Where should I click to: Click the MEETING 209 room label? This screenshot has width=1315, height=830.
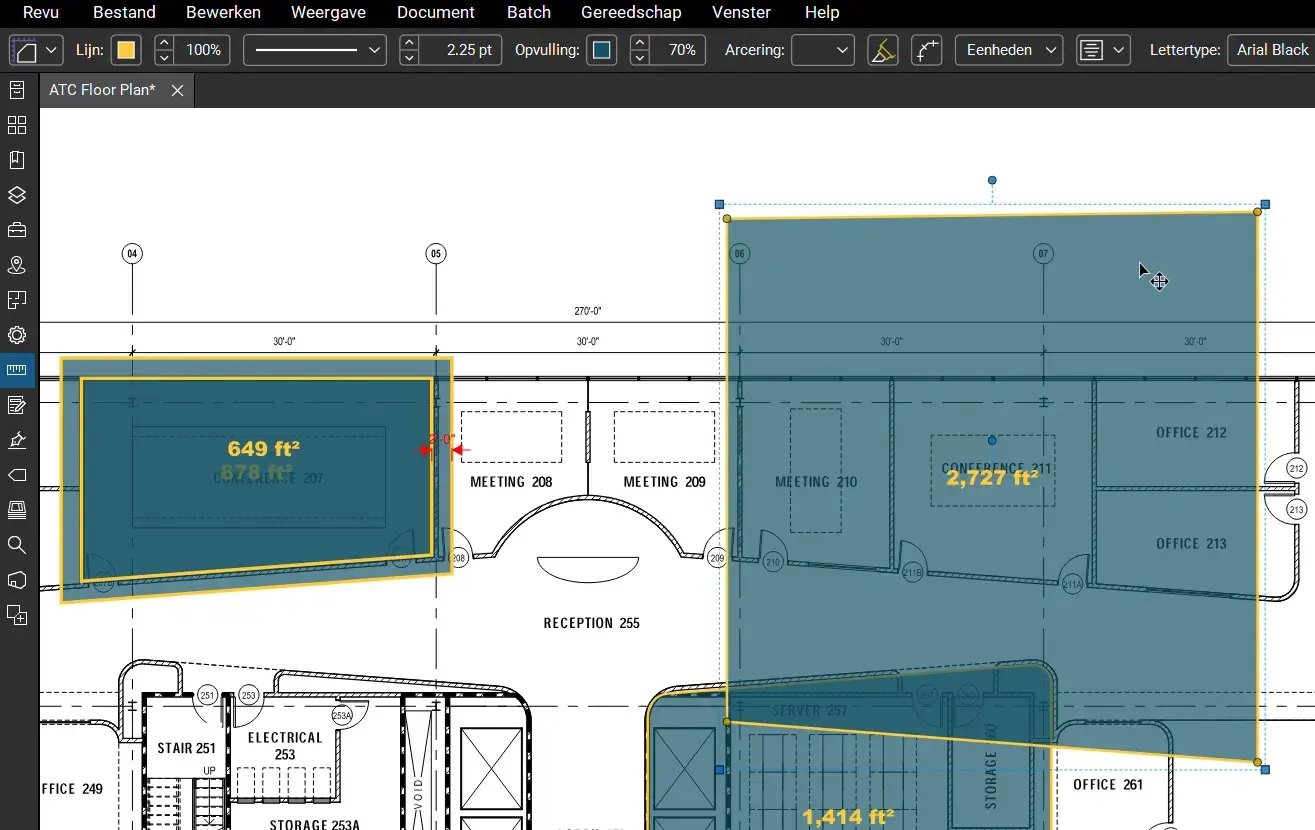(x=665, y=482)
